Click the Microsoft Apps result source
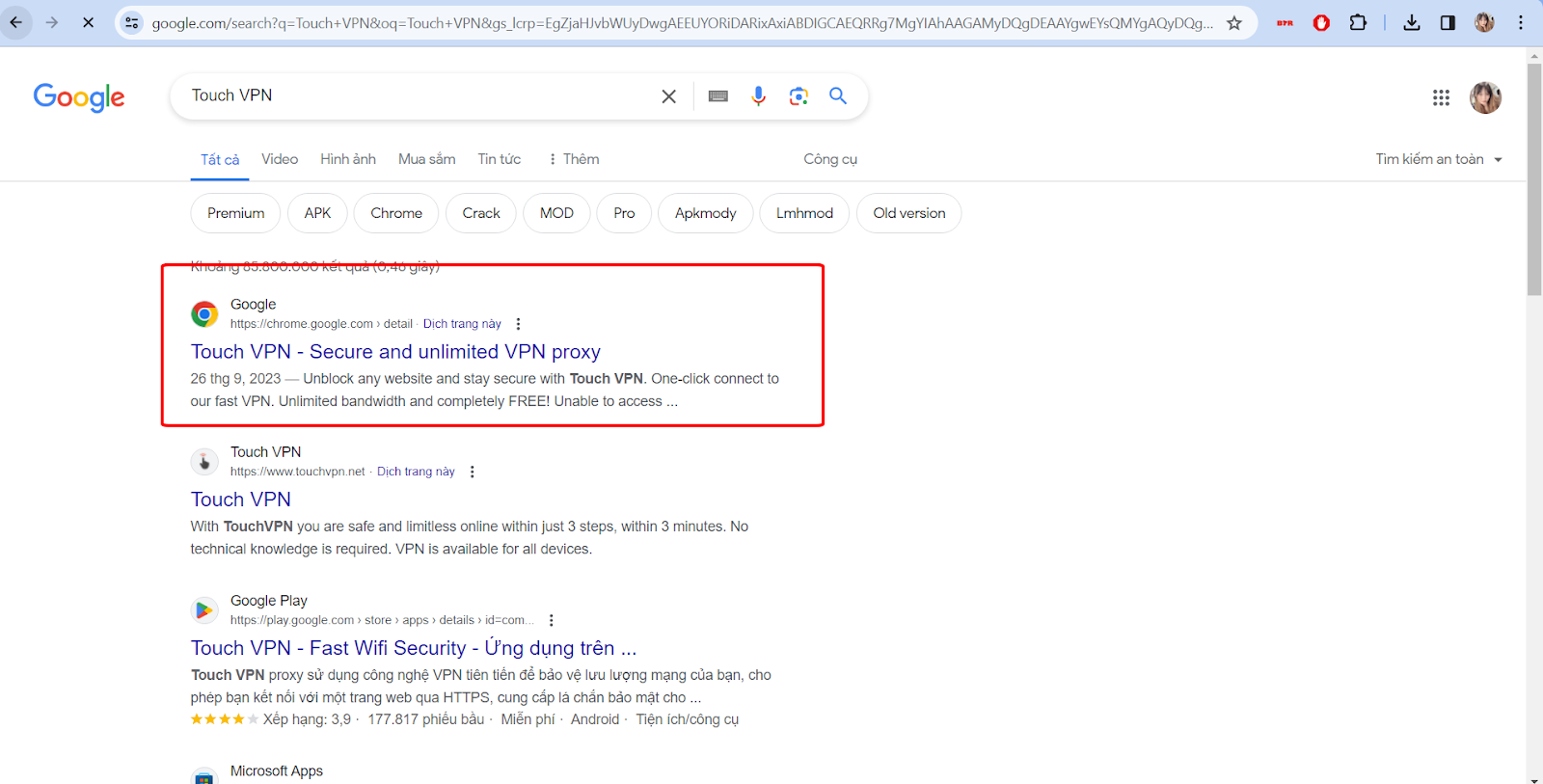Viewport: 1543px width, 784px height. click(x=277, y=771)
